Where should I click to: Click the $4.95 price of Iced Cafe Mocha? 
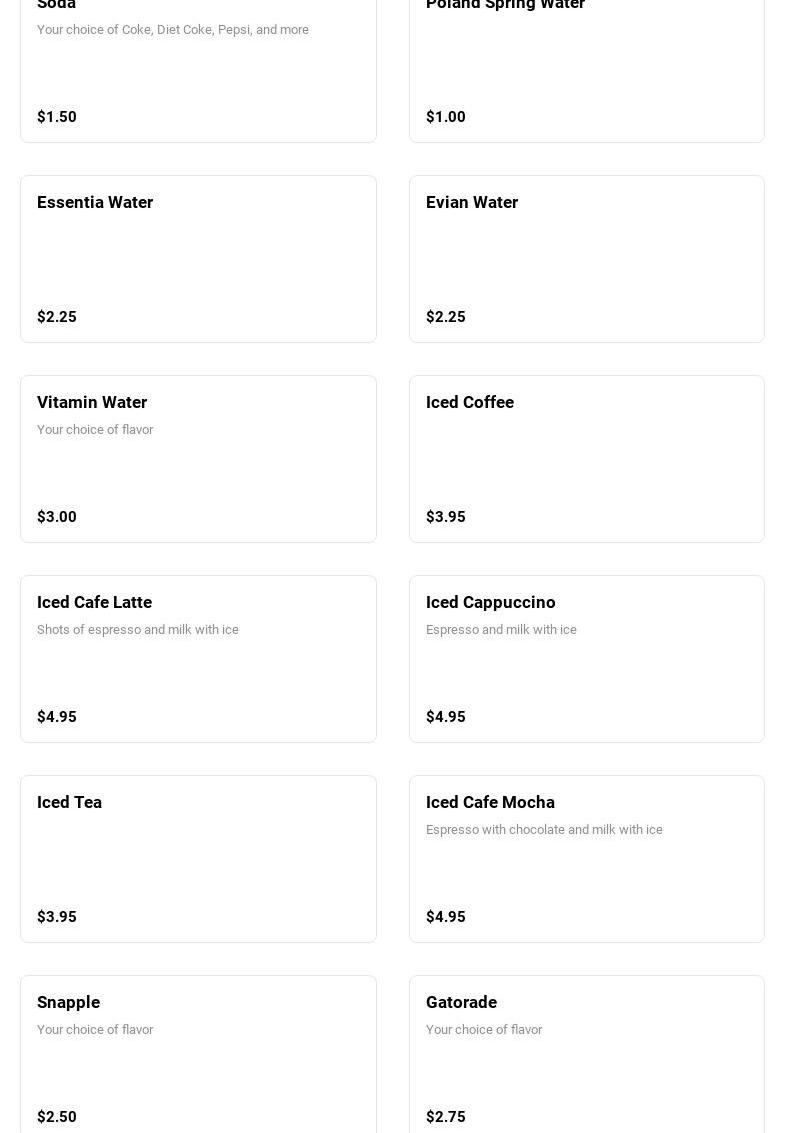445,917
